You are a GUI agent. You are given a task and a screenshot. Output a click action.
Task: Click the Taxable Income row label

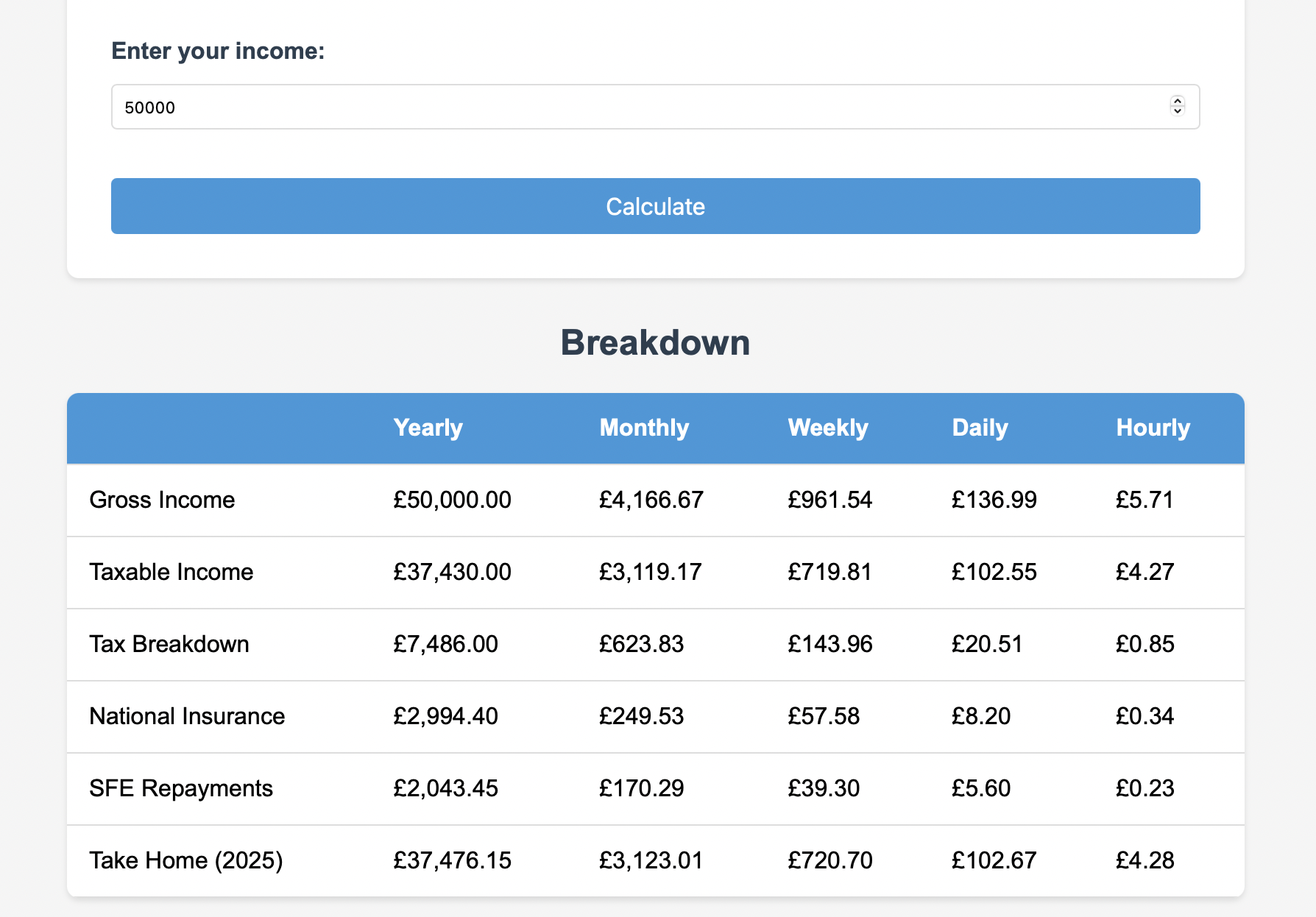coord(171,572)
